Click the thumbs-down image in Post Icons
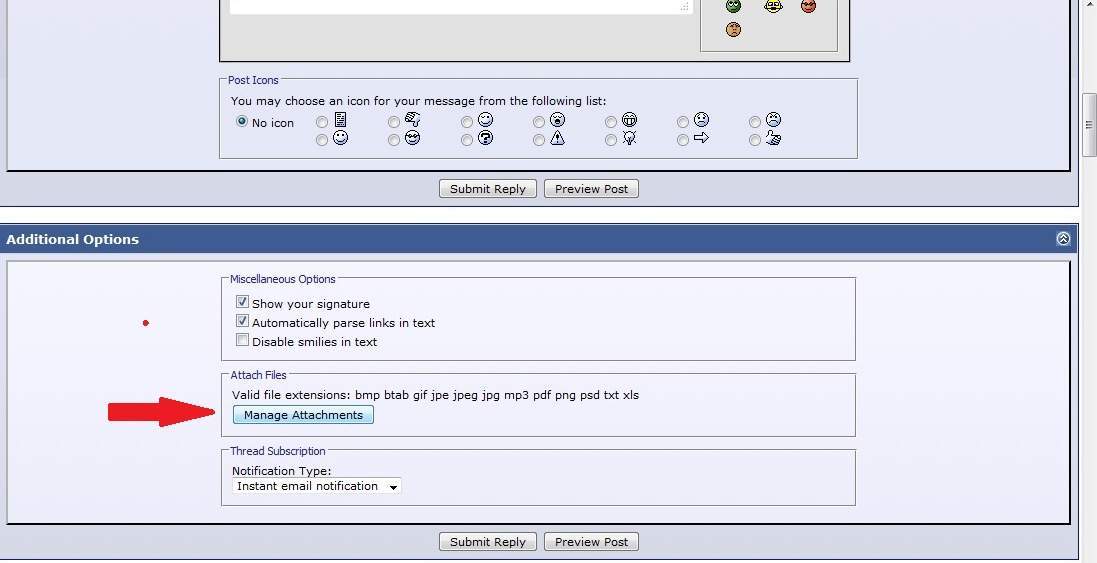Viewport: 1097px width, 563px height. click(413, 120)
